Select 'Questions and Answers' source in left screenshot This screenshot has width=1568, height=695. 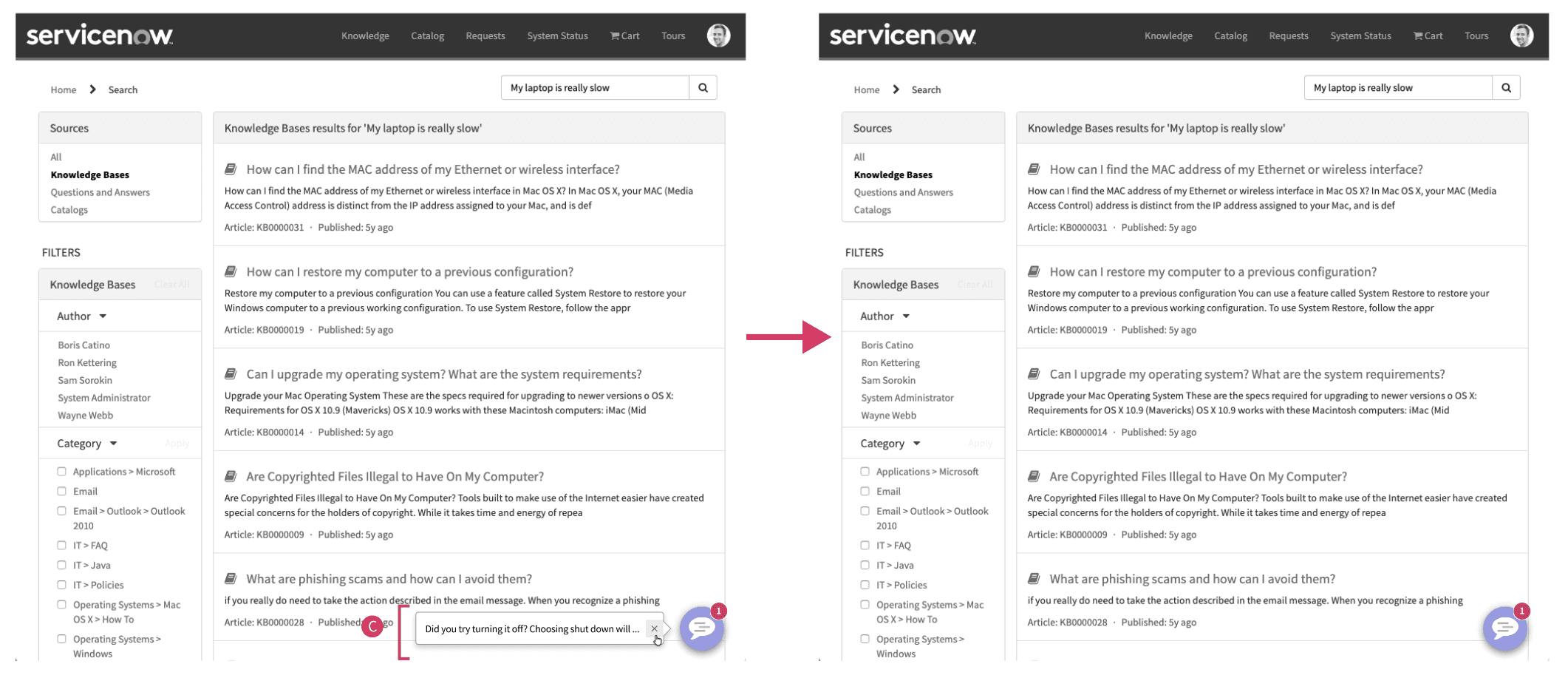pyautogui.click(x=100, y=192)
